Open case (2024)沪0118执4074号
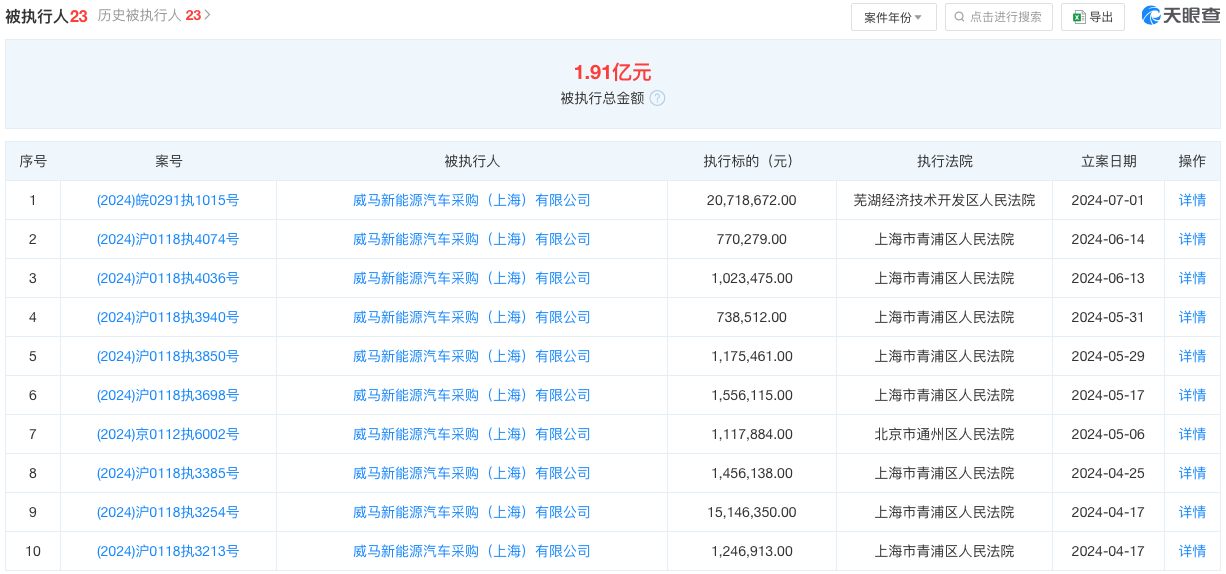Viewport: 1226px width, 574px height. pyautogui.click(x=168, y=239)
